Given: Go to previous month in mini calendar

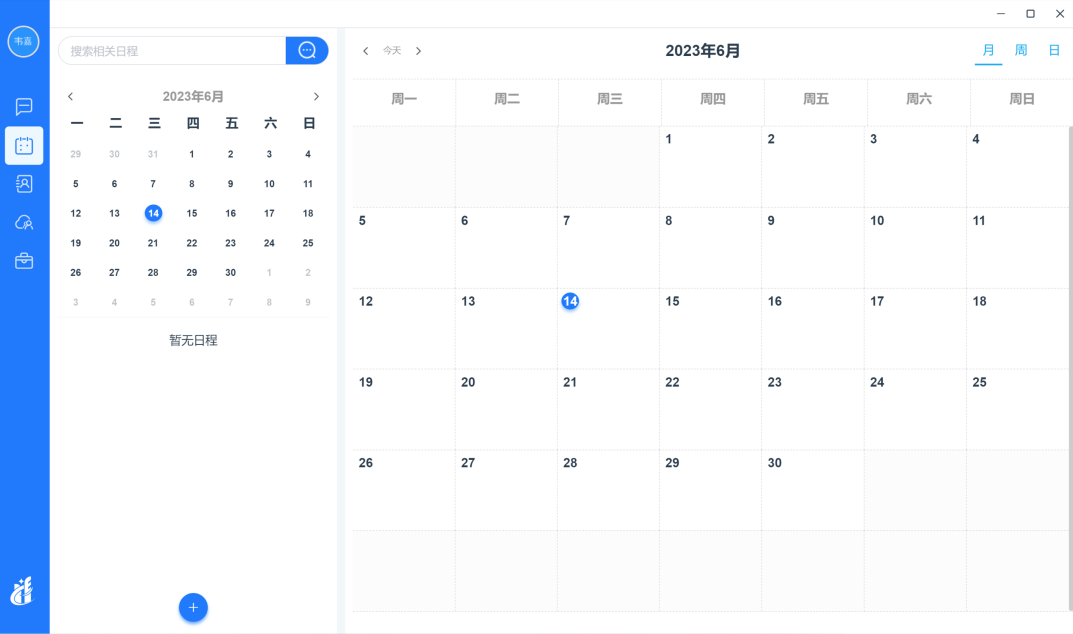Looking at the screenshot, I should (70, 97).
